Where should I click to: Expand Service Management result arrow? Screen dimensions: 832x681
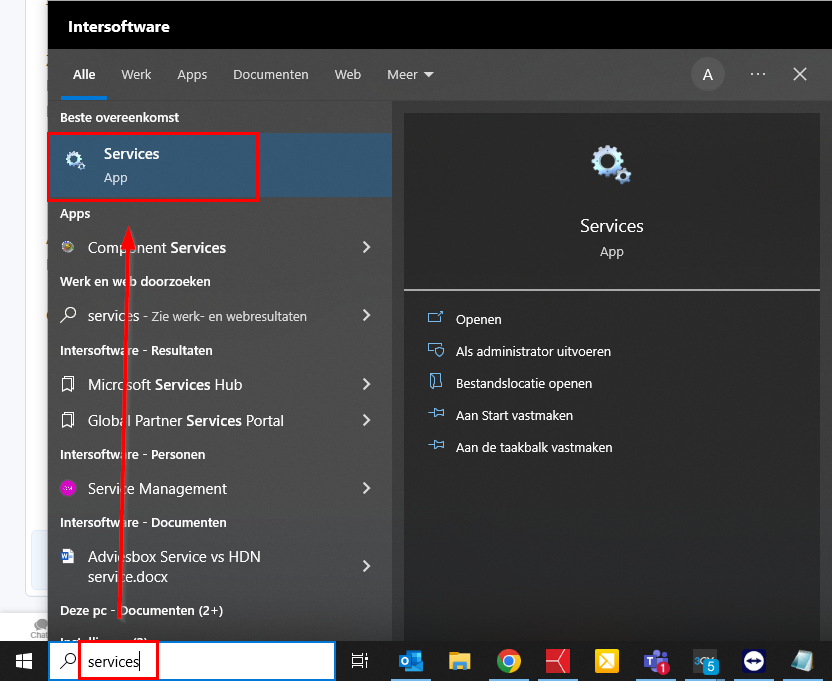(366, 488)
